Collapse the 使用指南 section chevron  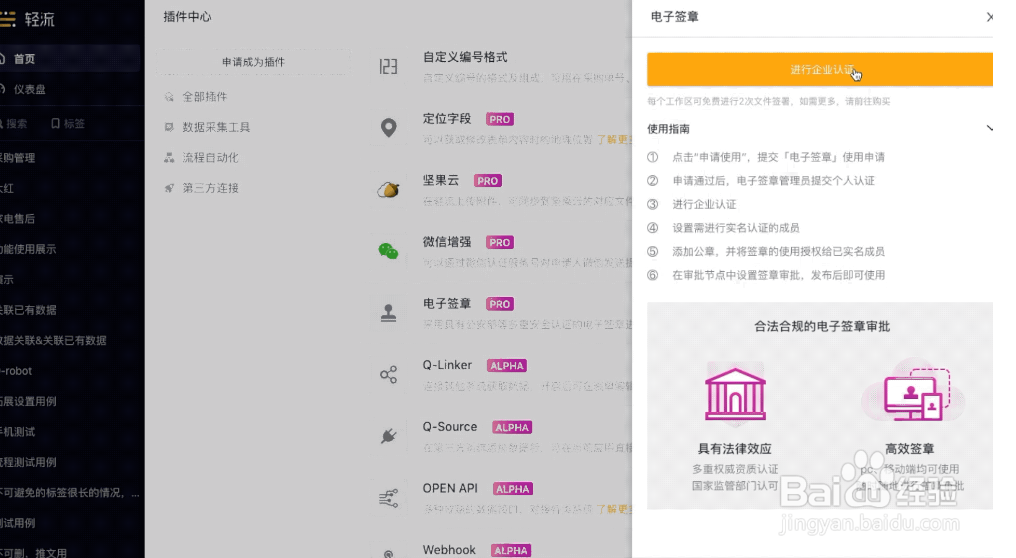(x=989, y=128)
